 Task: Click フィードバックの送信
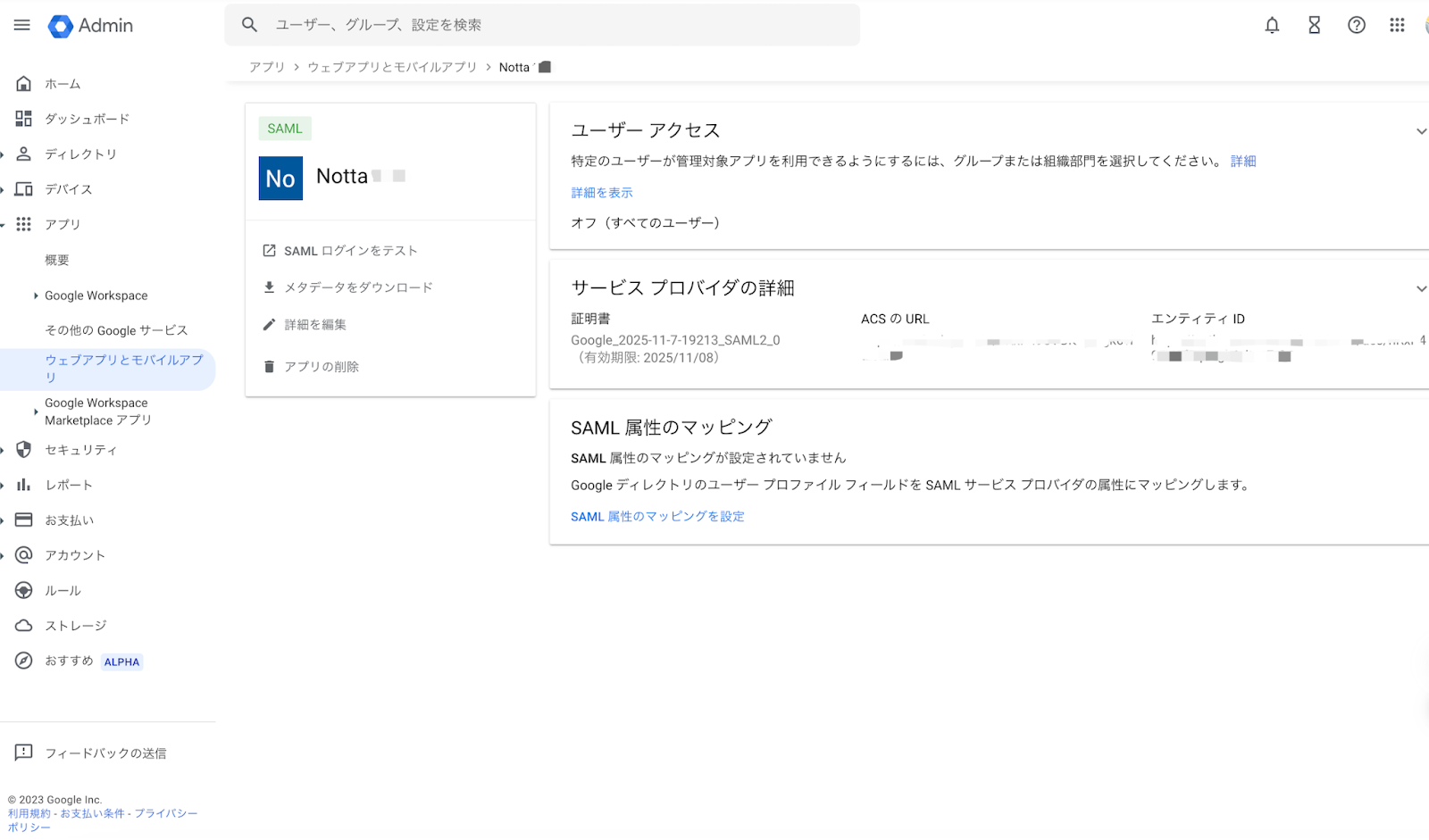[105, 753]
